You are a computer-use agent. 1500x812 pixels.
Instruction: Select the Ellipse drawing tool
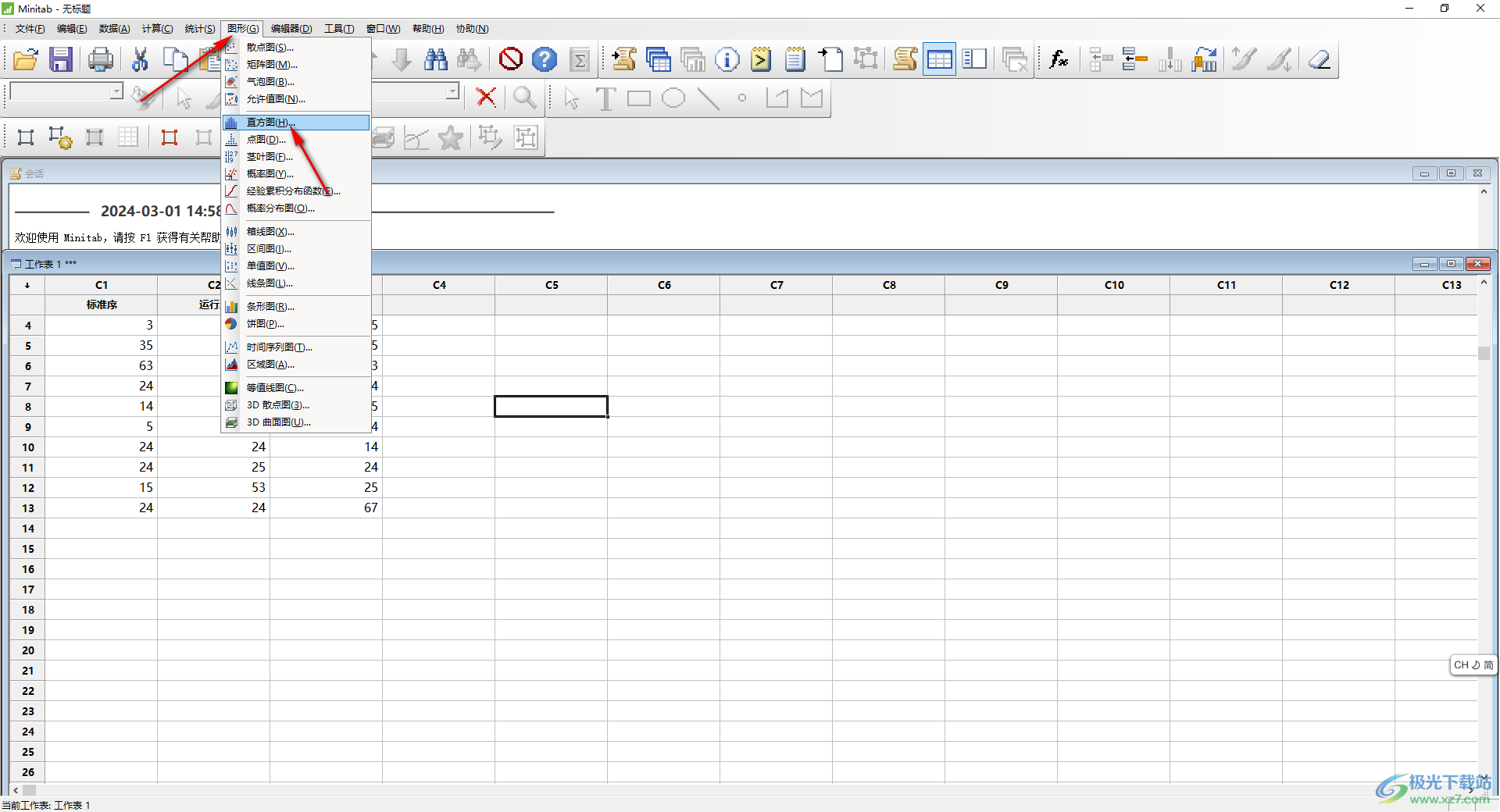coord(673,98)
